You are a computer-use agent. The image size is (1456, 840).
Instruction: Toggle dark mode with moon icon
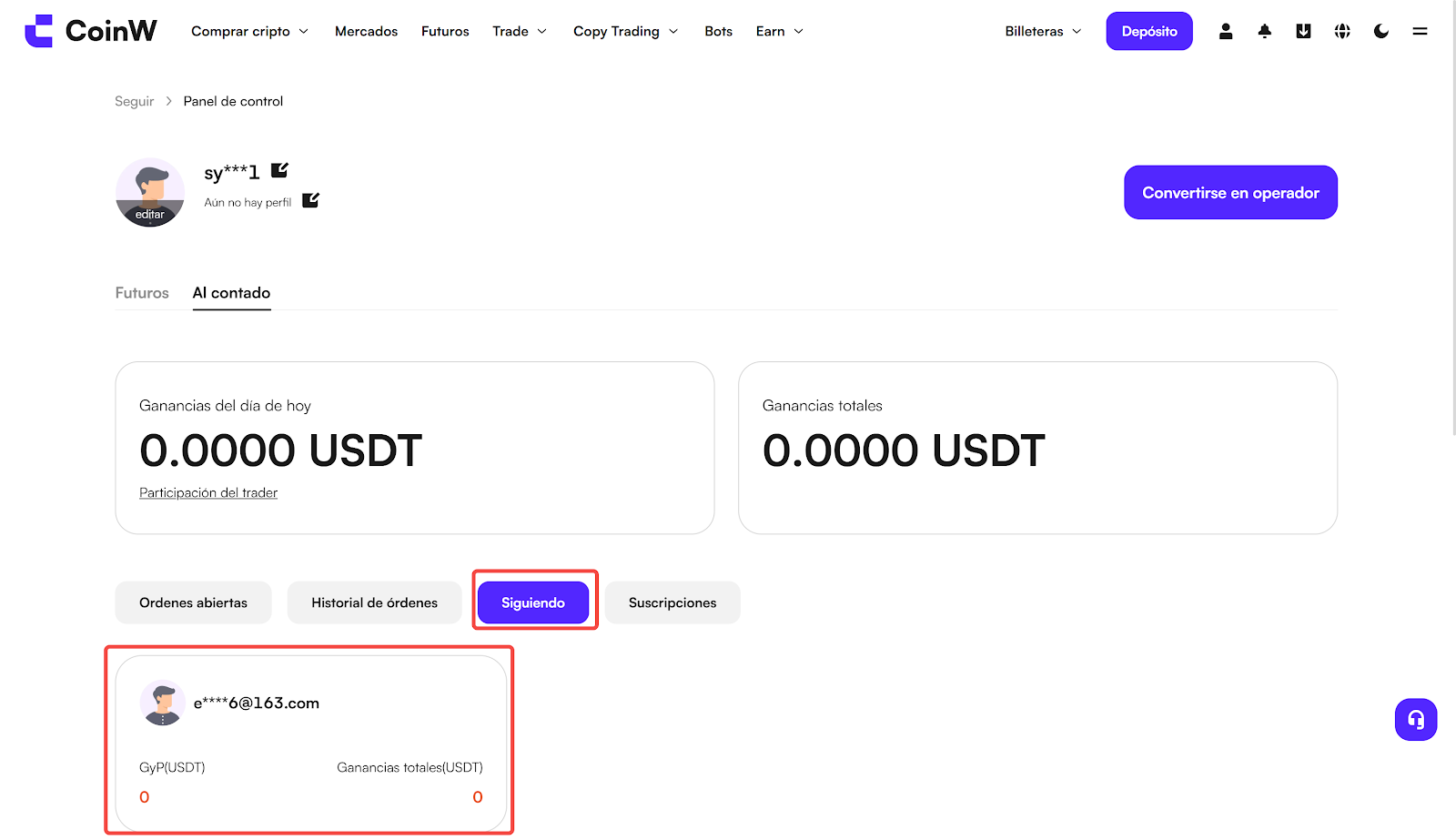coord(1381,31)
